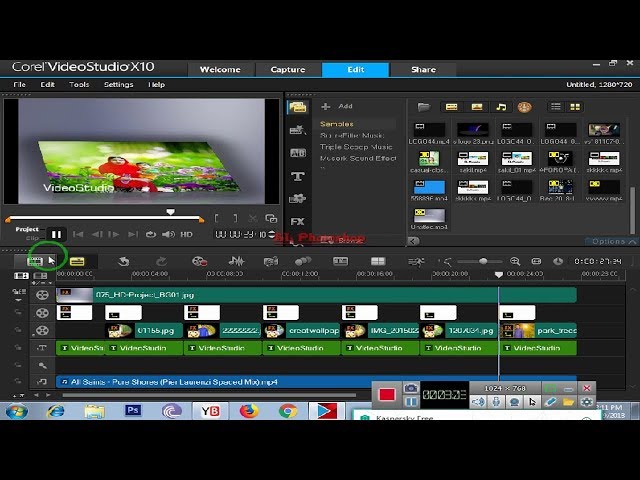Open the Tools menu
This screenshot has width=640, height=480.
coord(79,84)
